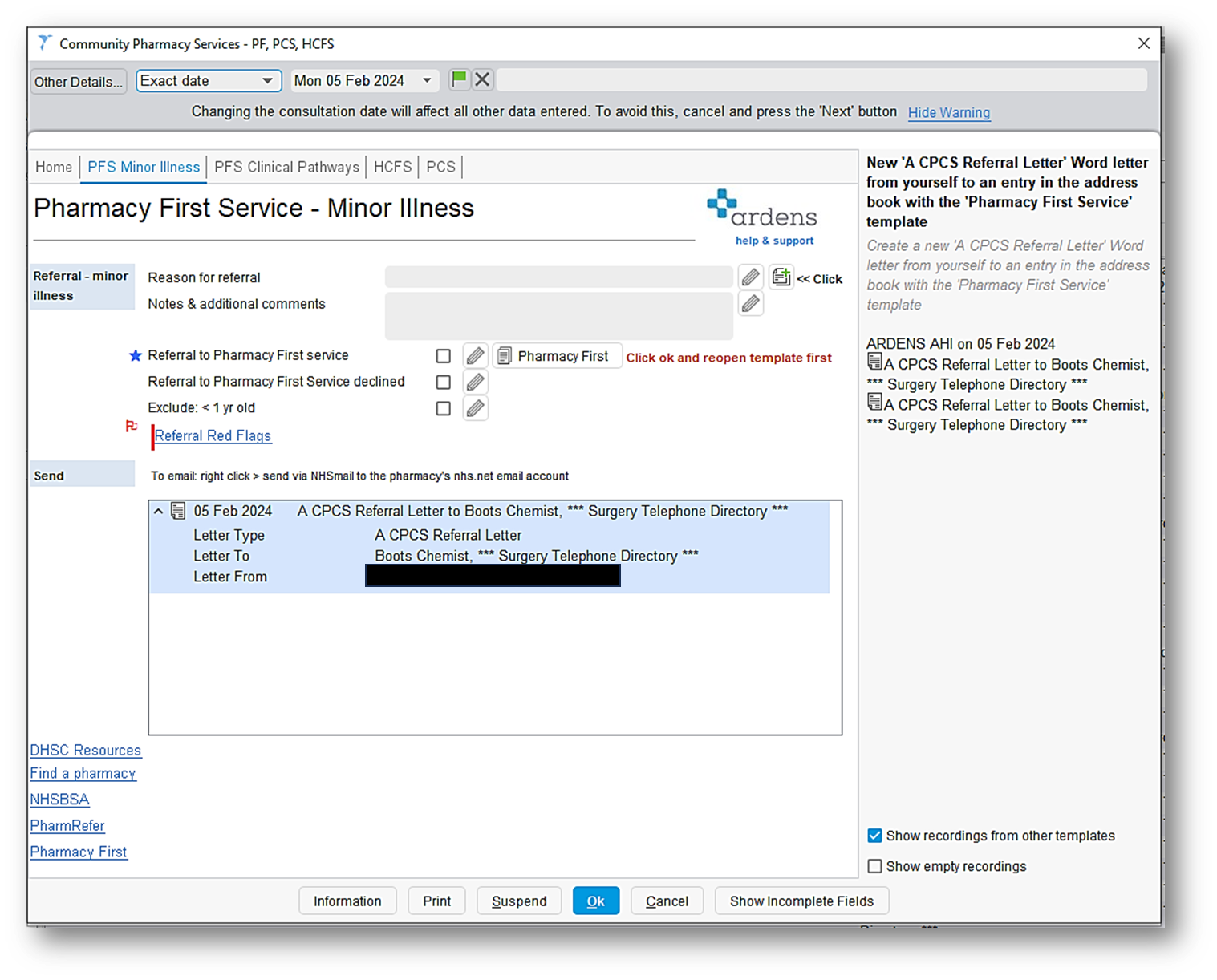Click the green flag icon in top toolbar
This screenshot has height=980, width=1217.
click(x=459, y=79)
